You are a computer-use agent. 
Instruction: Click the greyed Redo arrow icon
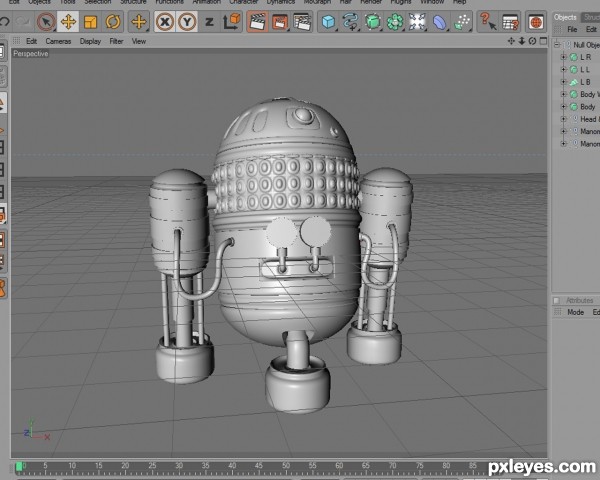point(24,22)
